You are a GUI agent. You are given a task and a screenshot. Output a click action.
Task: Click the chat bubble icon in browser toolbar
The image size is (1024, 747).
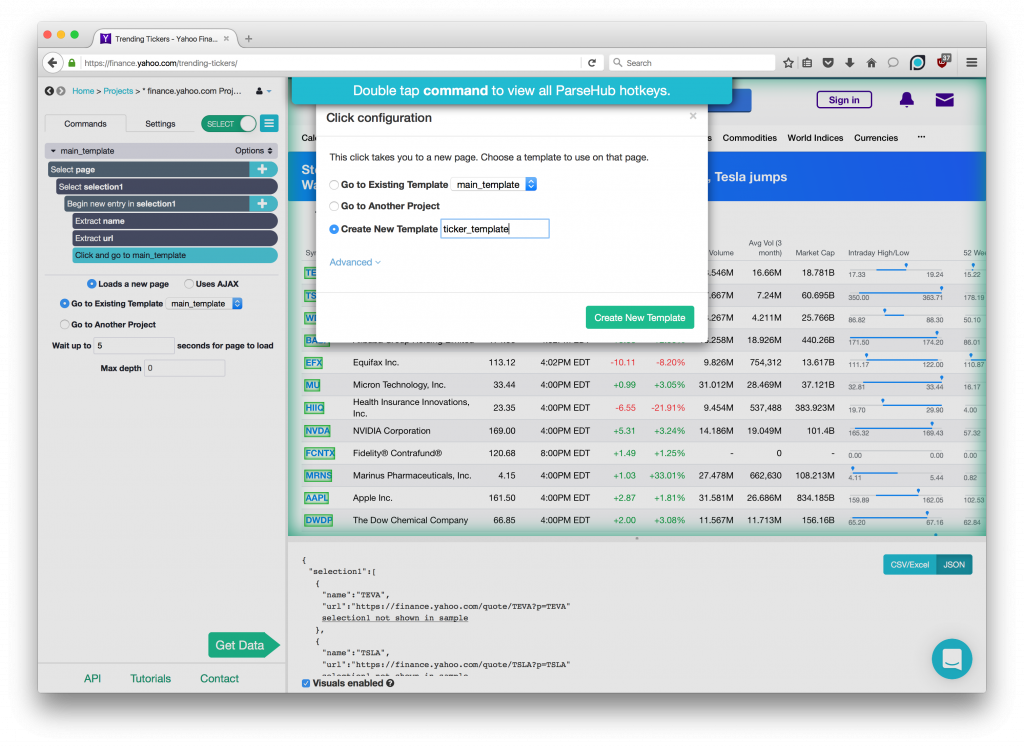893,63
